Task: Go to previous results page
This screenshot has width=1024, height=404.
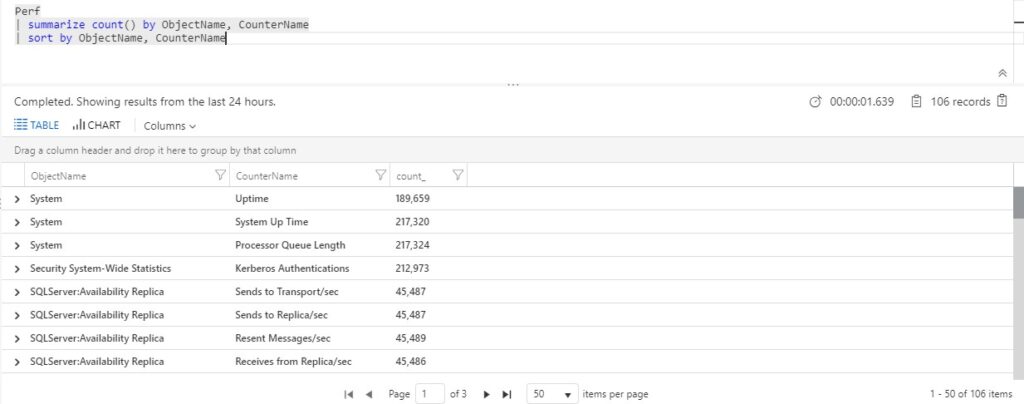Action: [x=369, y=394]
